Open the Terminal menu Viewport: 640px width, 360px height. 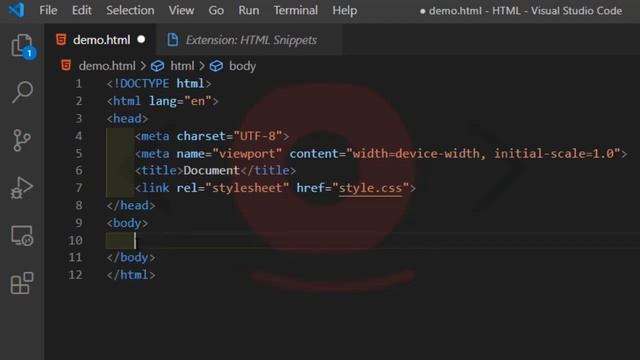click(x=296, y=10)
